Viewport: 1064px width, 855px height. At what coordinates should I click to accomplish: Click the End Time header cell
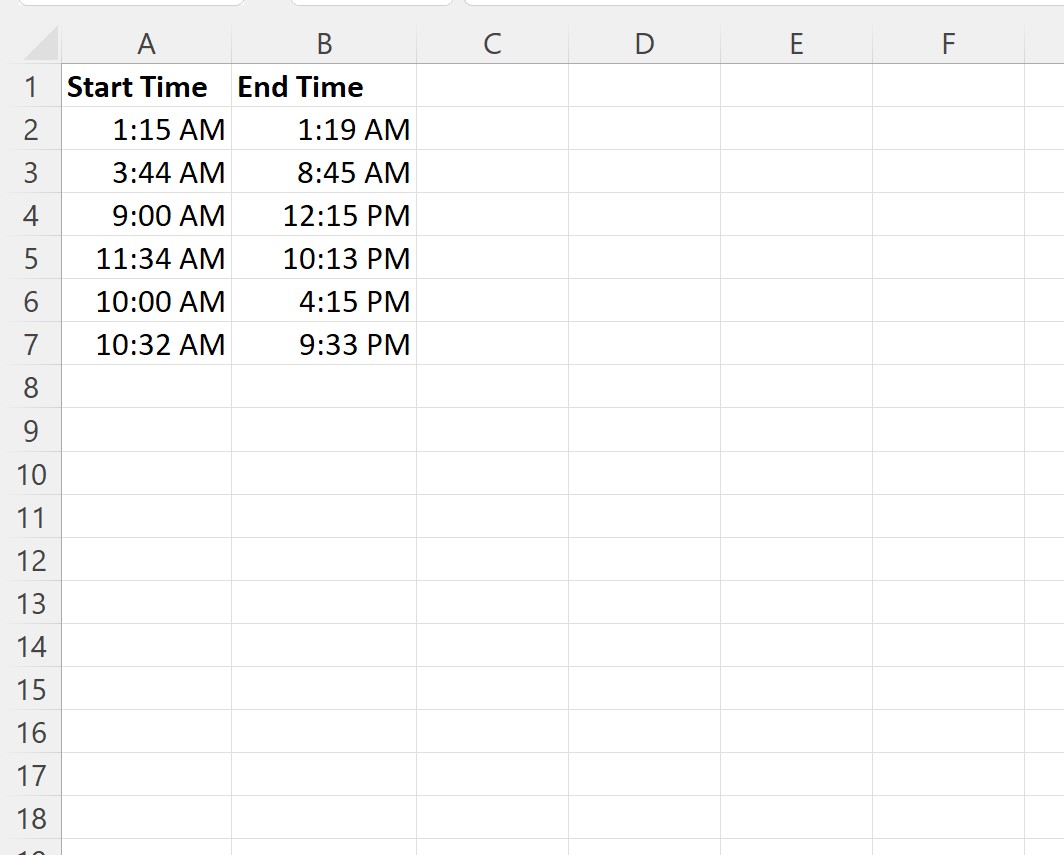point(300,87)
